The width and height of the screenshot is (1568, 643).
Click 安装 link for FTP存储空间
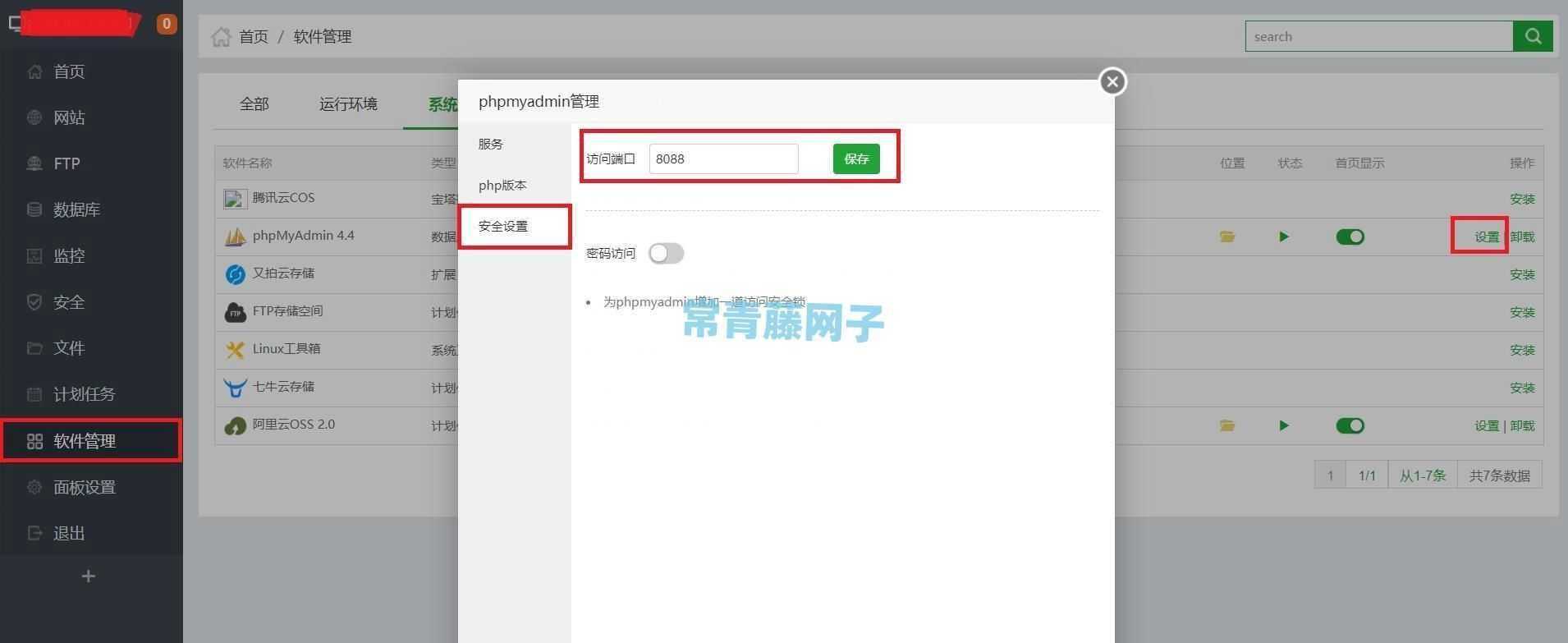[1522, 312]
